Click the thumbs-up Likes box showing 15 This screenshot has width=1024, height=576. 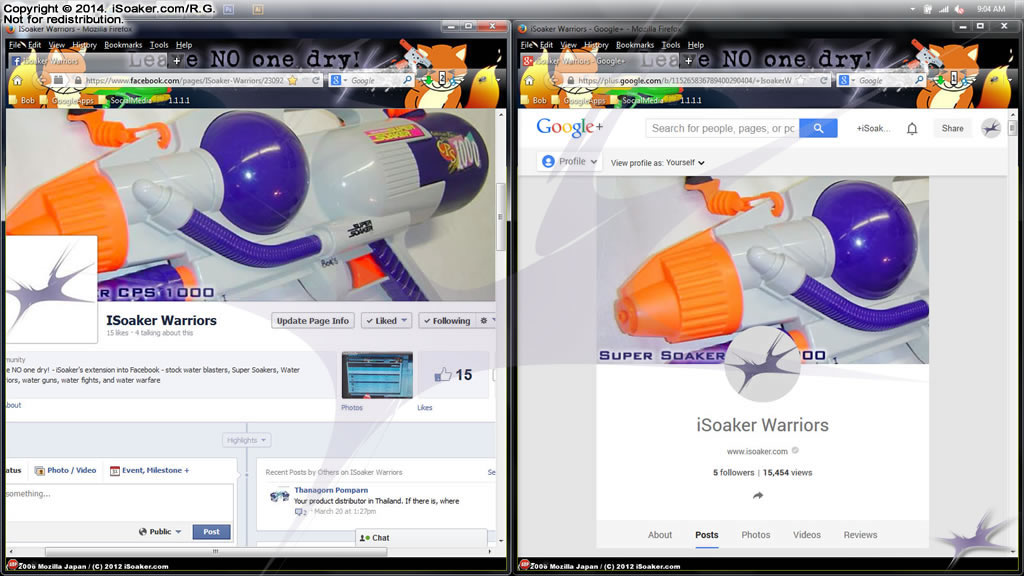[x=454, y=375]
